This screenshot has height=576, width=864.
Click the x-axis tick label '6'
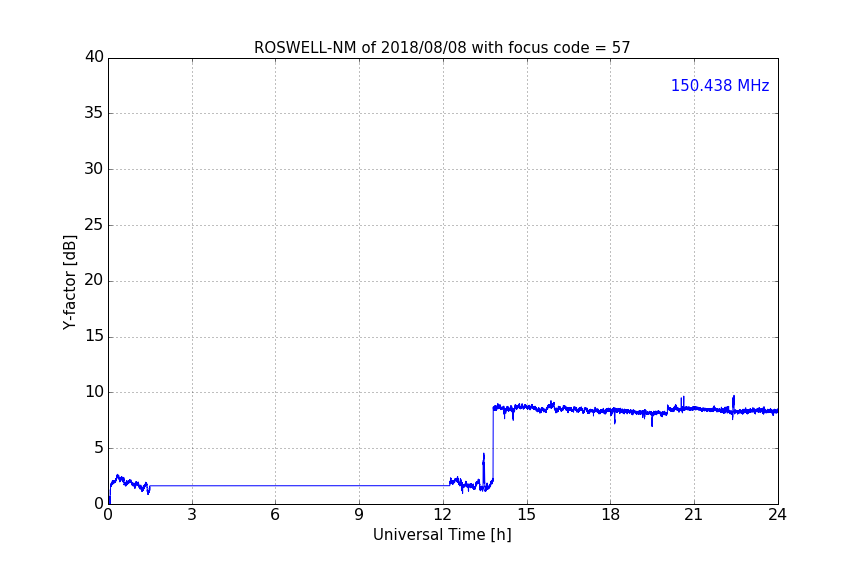pyautogui.click(x=275, y=515)
